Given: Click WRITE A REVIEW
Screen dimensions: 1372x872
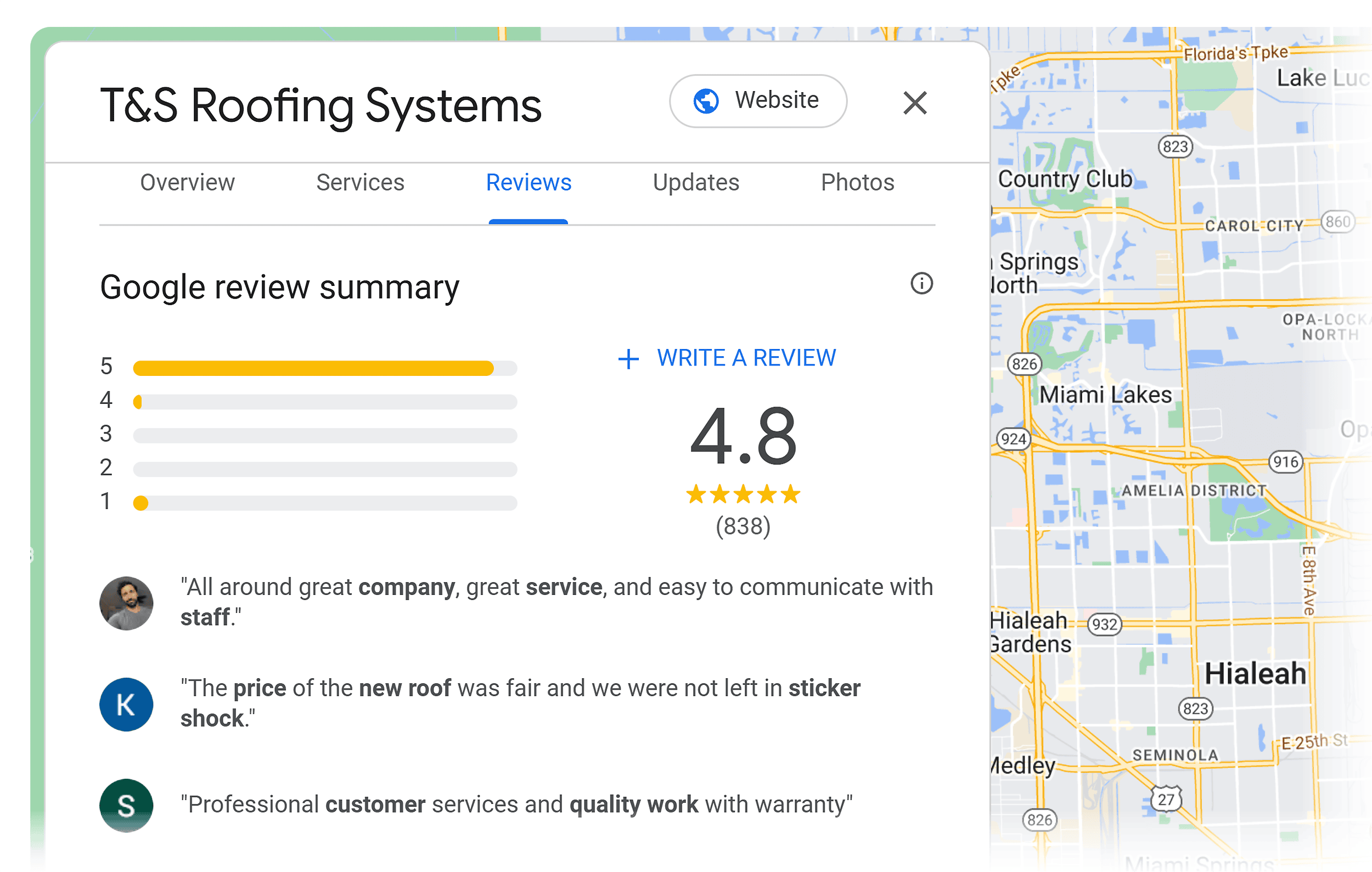Looking at the screenshot, I should pos(746,358).
